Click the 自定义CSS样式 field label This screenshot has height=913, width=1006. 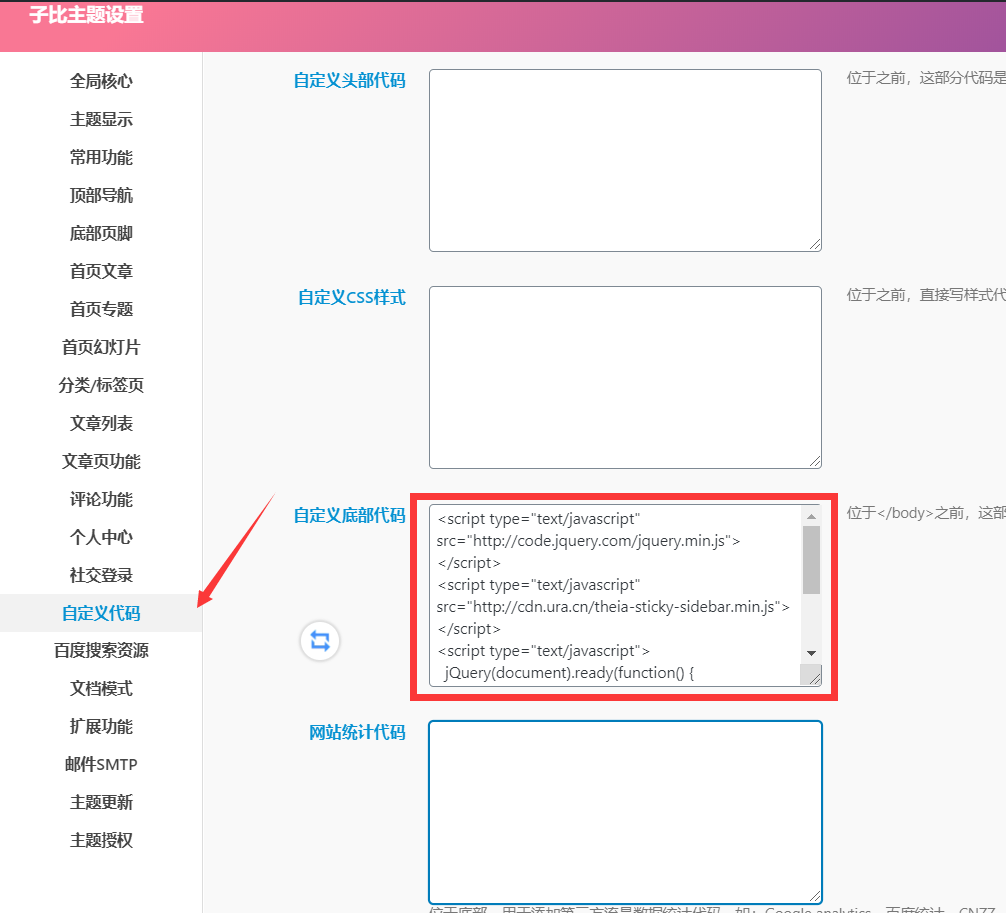point(352,297)
